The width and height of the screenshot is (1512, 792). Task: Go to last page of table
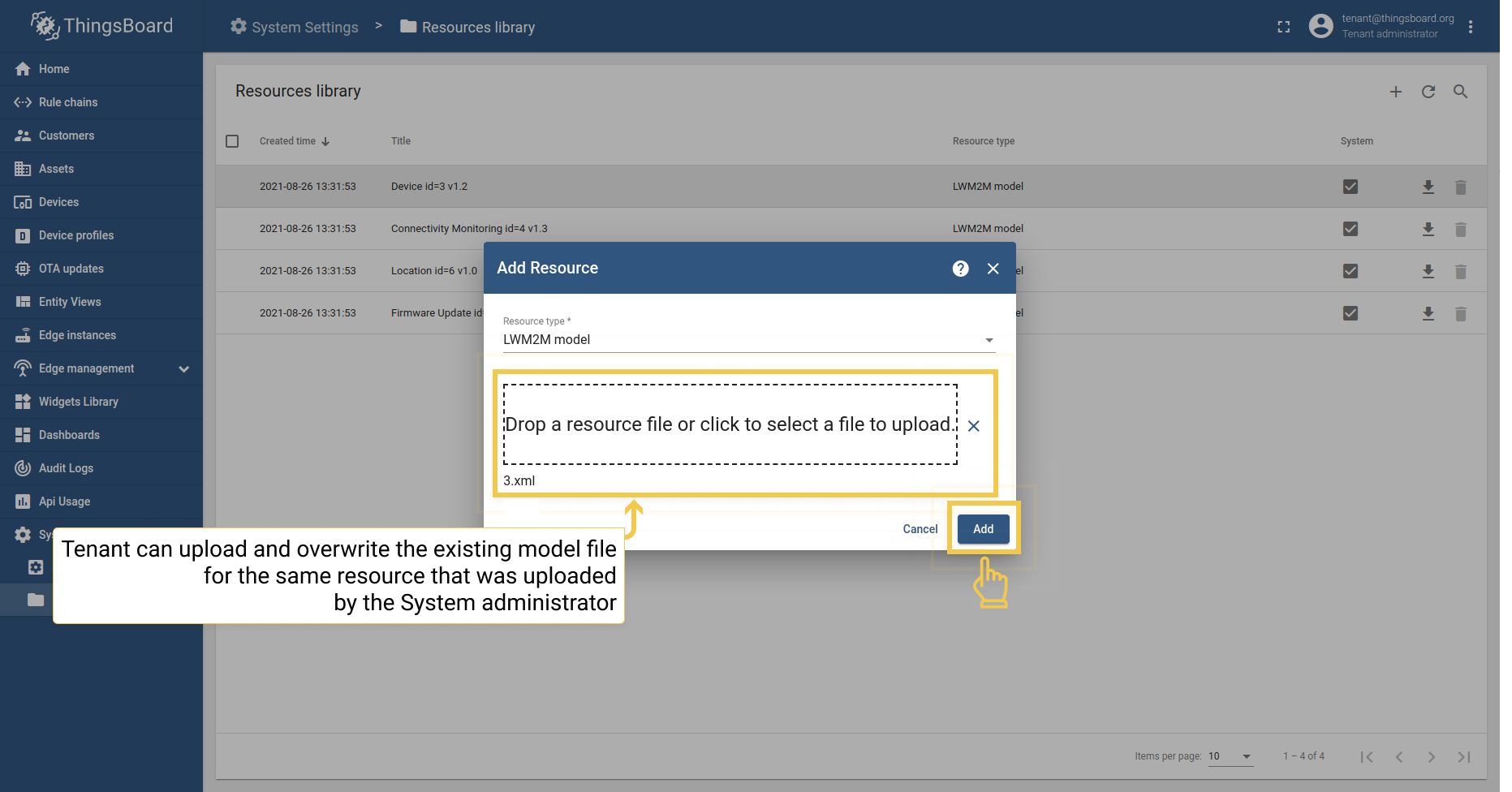click(1464, 757)
